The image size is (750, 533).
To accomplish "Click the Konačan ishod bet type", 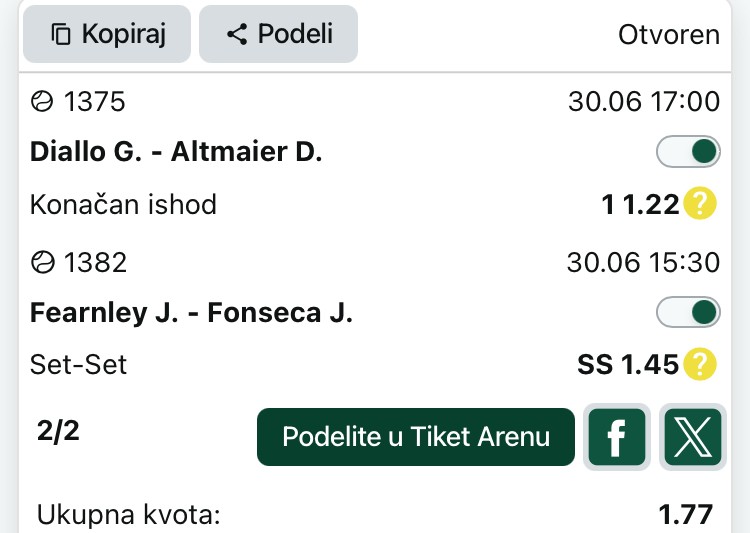I will pos(123,204).
